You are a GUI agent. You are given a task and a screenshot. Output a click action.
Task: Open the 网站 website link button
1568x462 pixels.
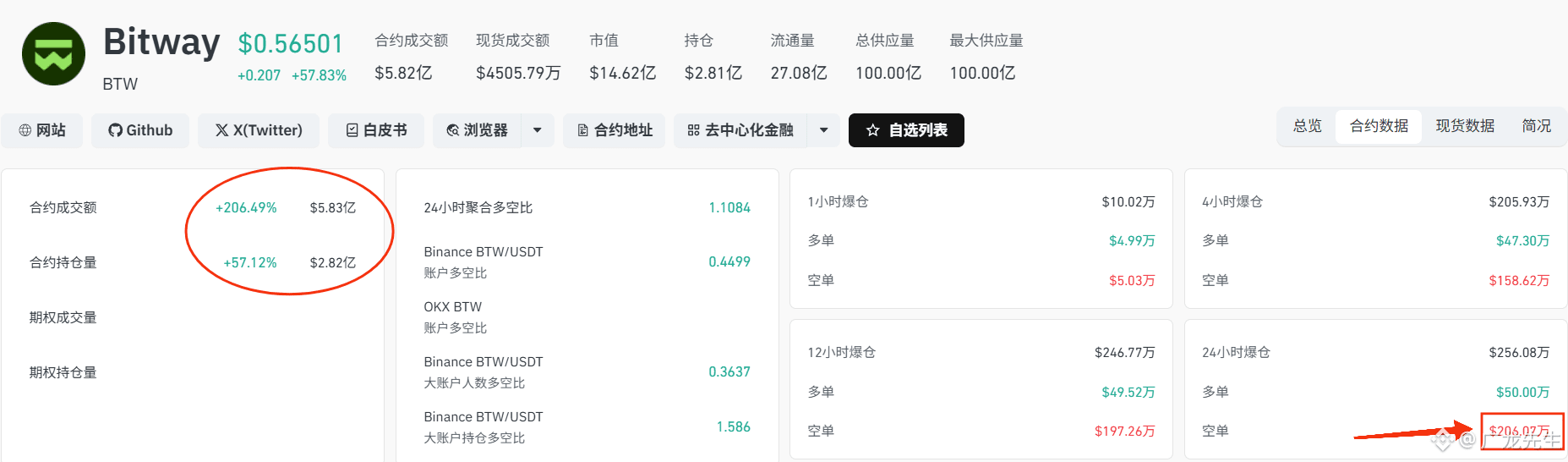pos(42,130)
